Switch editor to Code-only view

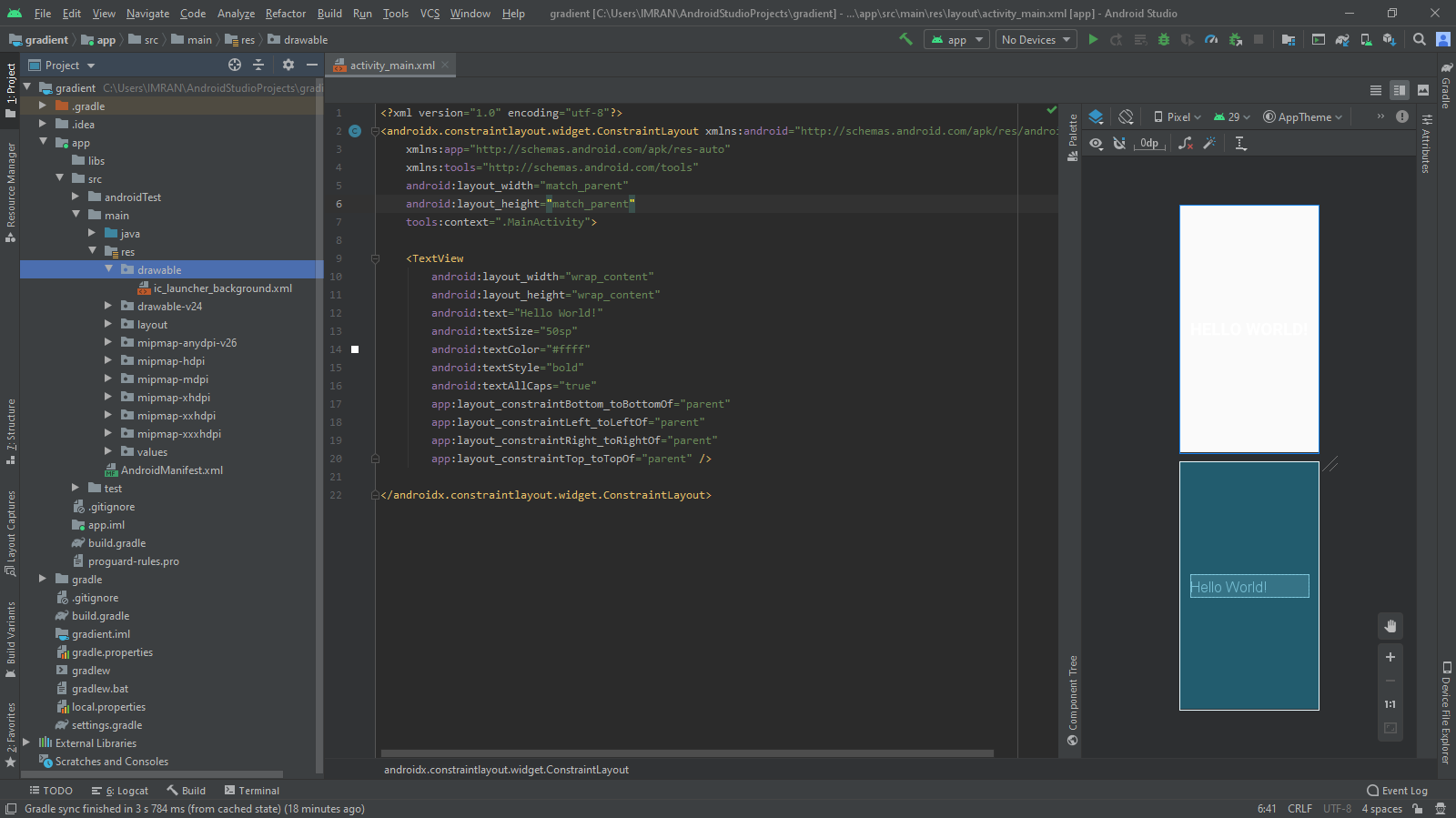1376,90
